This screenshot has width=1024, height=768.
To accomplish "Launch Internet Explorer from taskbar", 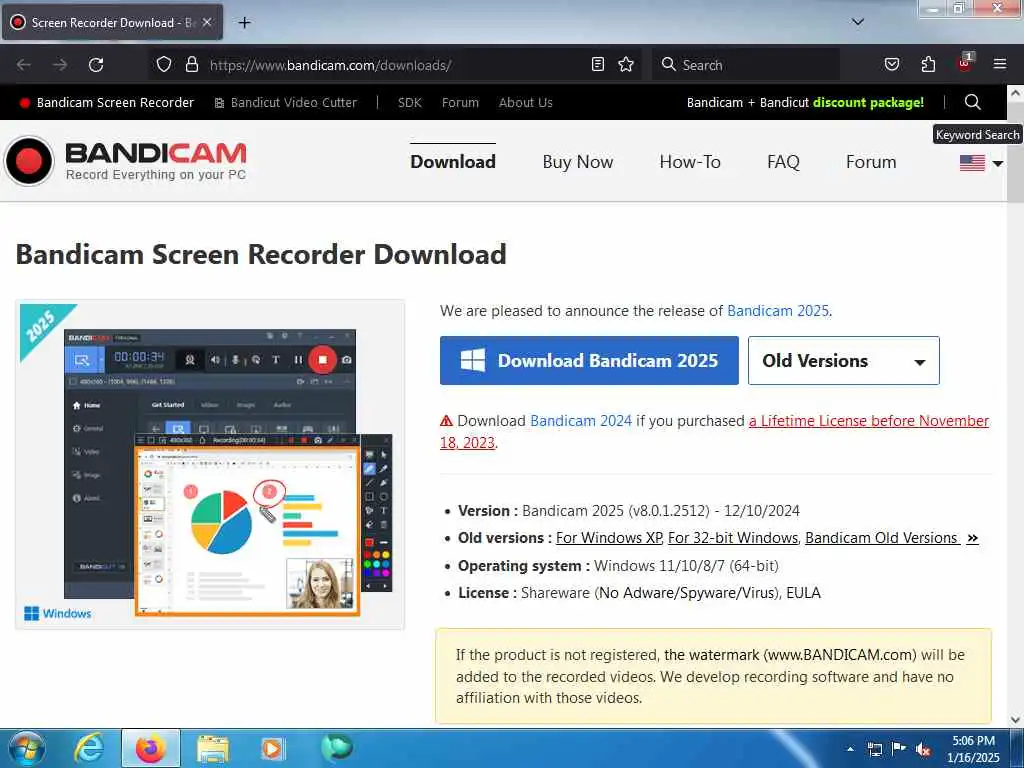I will click(x=89, y=748).
